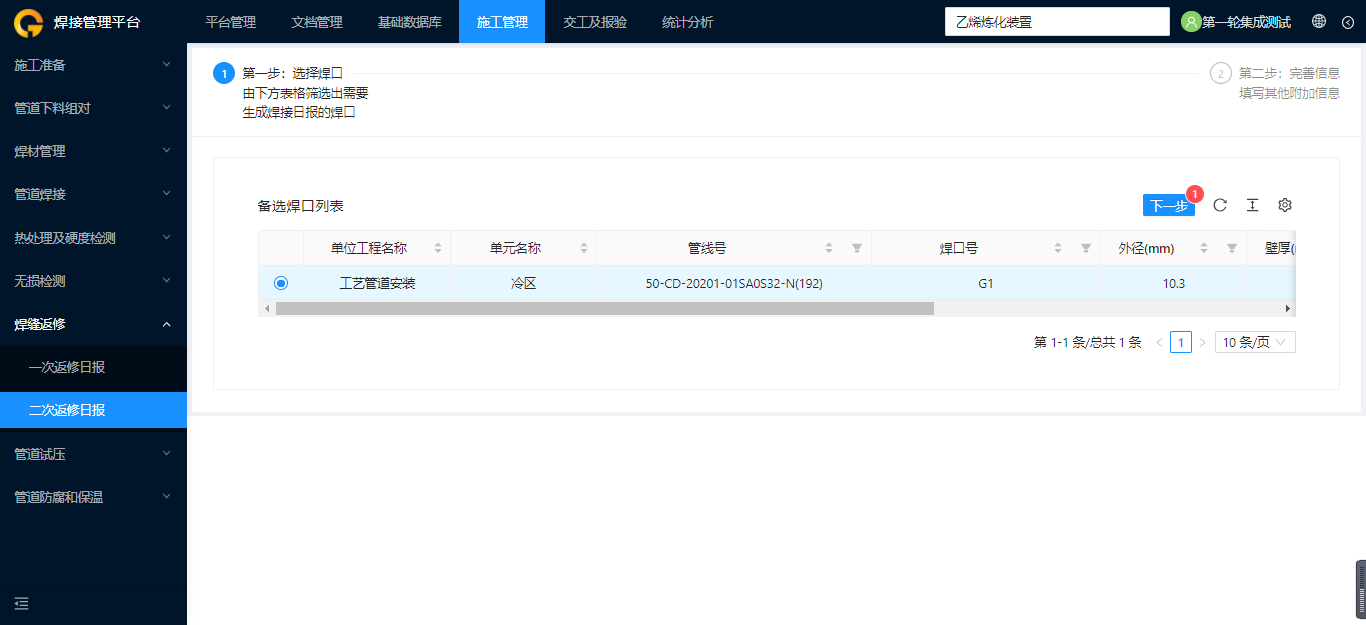Click page number 1 button

[1181, 342]
